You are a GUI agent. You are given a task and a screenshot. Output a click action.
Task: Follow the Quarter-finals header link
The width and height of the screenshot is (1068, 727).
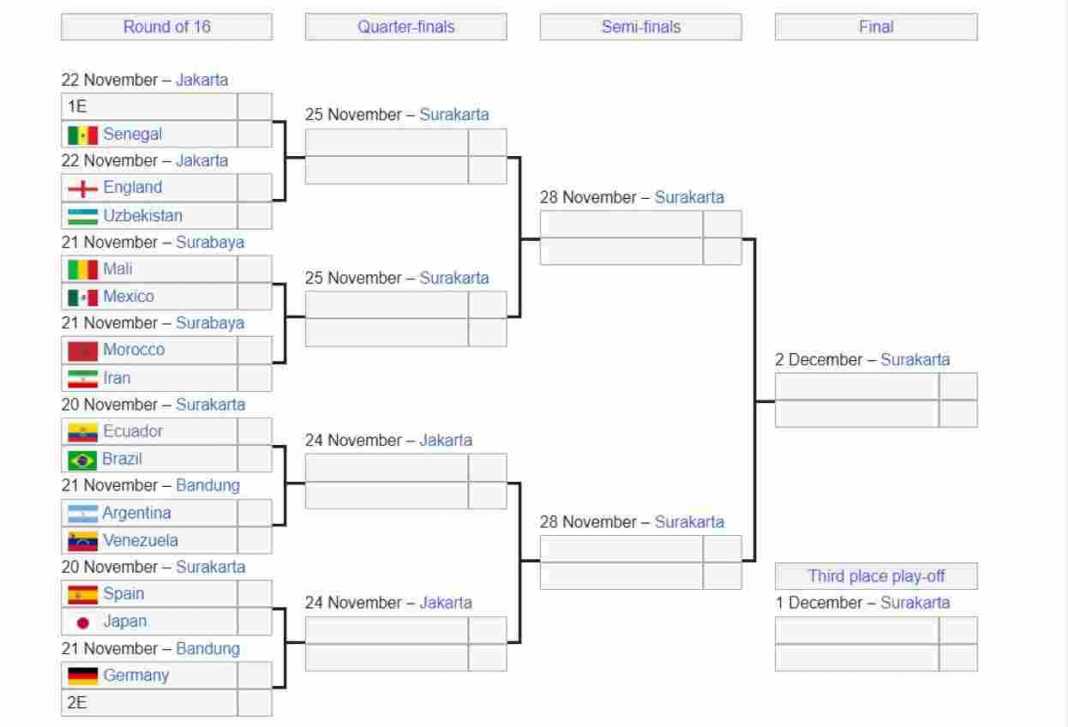pos(406,27)
